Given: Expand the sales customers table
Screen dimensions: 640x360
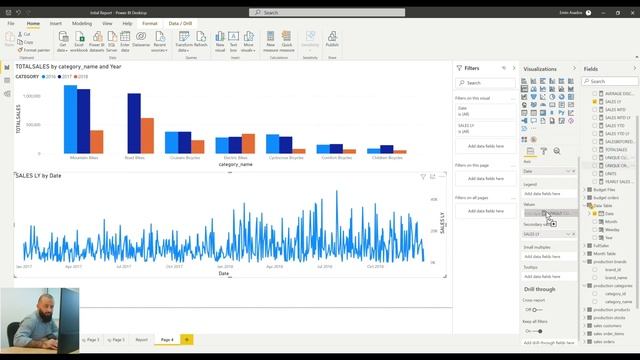Looking at the screenshot, I should [x=584, y=326].
